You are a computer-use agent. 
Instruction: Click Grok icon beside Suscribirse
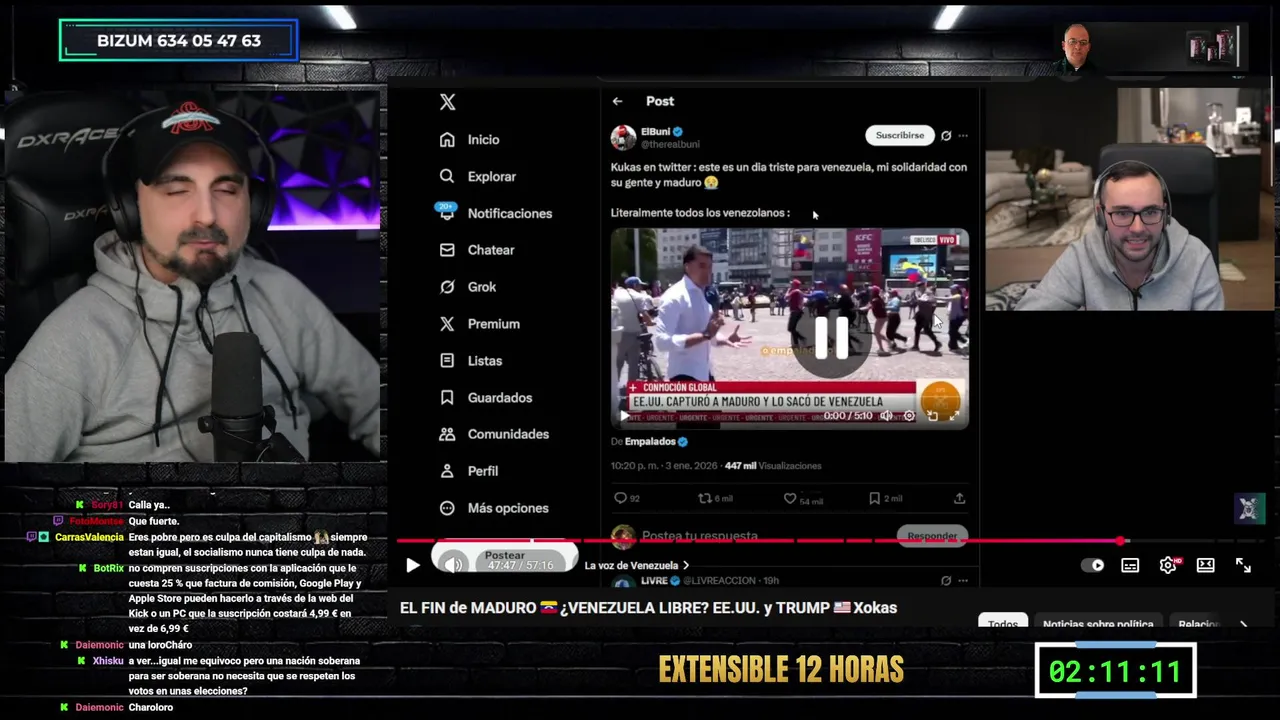(946, 135)
